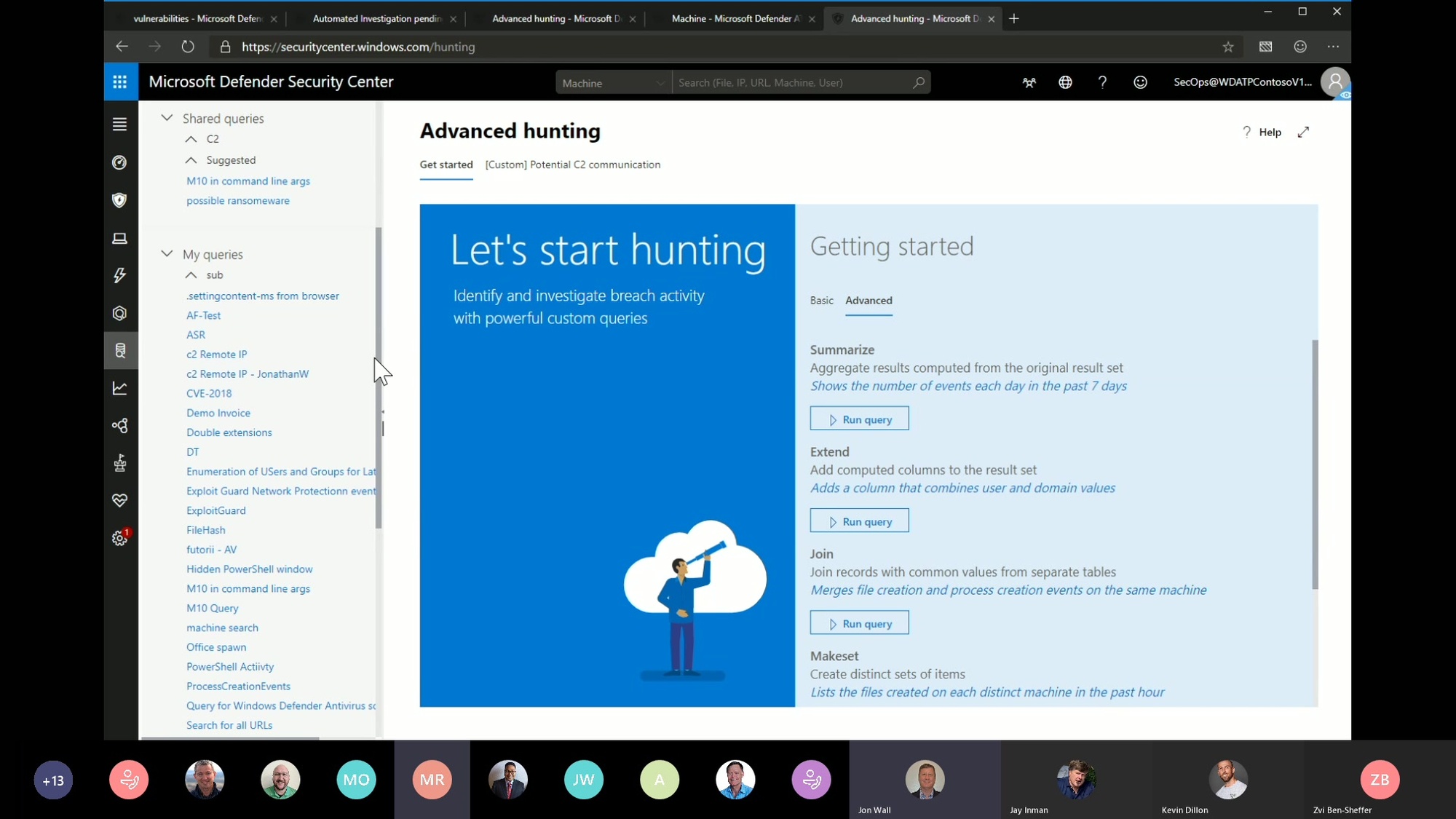Screen dimensions: 1456x819
Task: Open the app launcher waffle icon
Action: [120, 82]
